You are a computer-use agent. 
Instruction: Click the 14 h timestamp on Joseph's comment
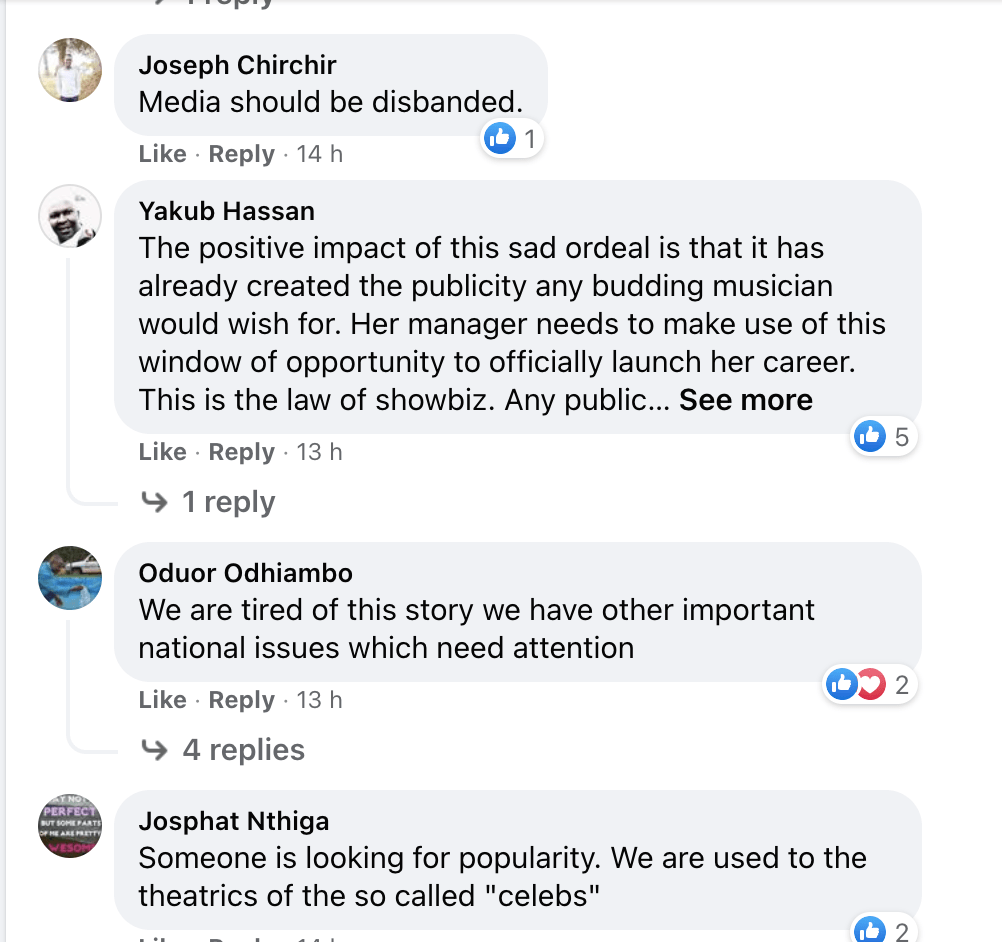tap(319, 154)
